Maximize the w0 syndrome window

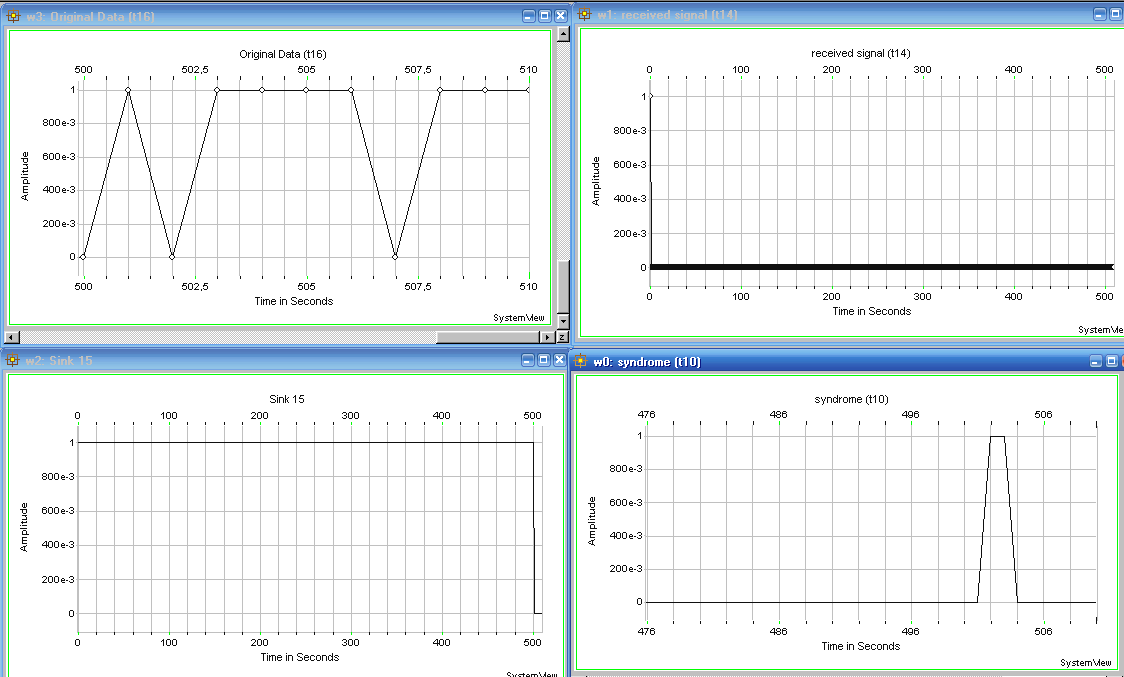coord(1112,361)
